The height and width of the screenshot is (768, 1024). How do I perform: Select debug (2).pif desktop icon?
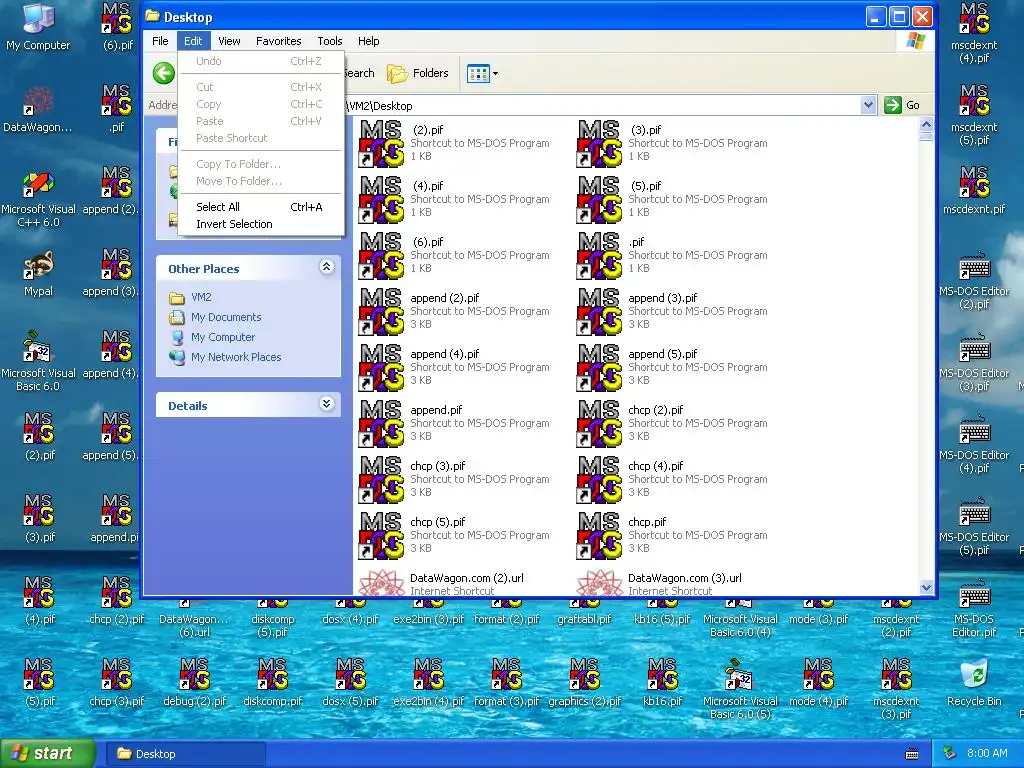[x=194, y=682]
